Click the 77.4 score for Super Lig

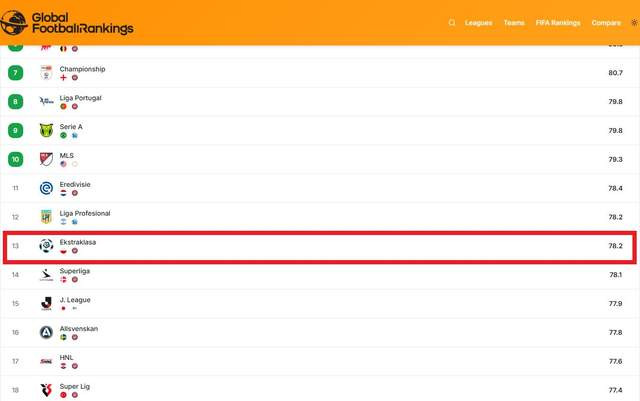[616, 390]
